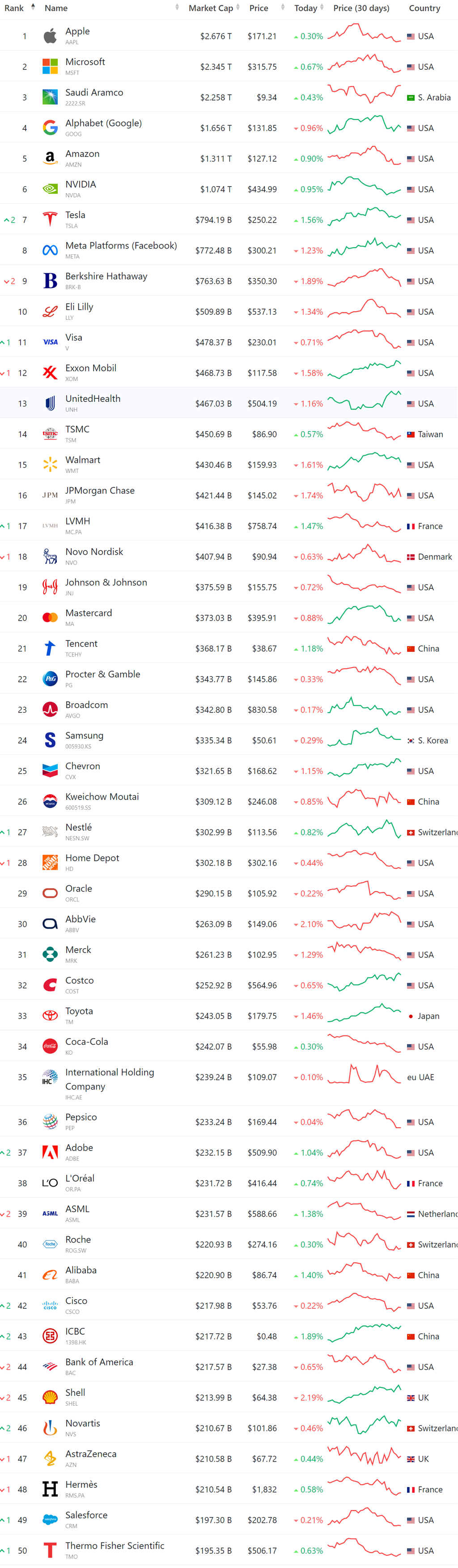The width and height of the screenshot is (458, 1568).
Task: Click the UnitedHealth 30-day price chart
Action: (364, 403)
